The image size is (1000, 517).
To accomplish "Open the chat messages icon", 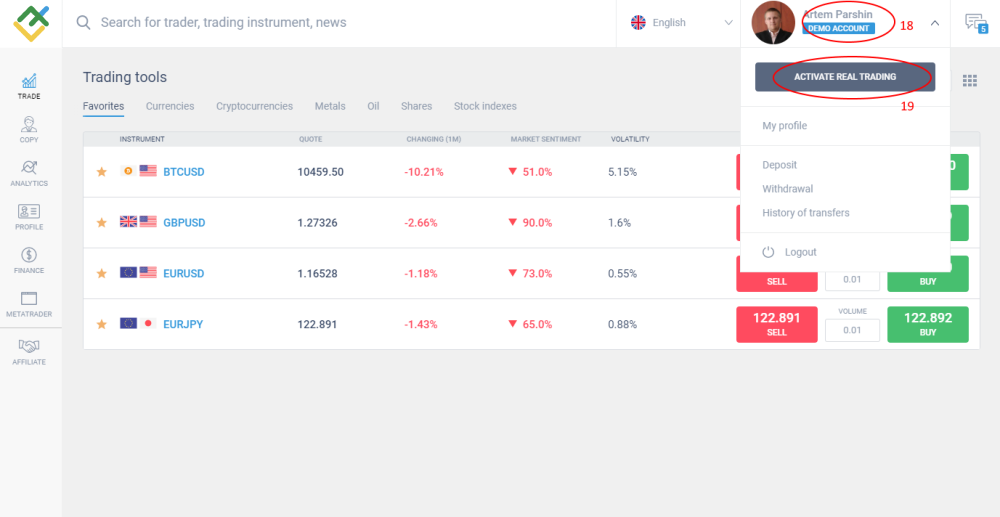I will [x=974, y=23].
